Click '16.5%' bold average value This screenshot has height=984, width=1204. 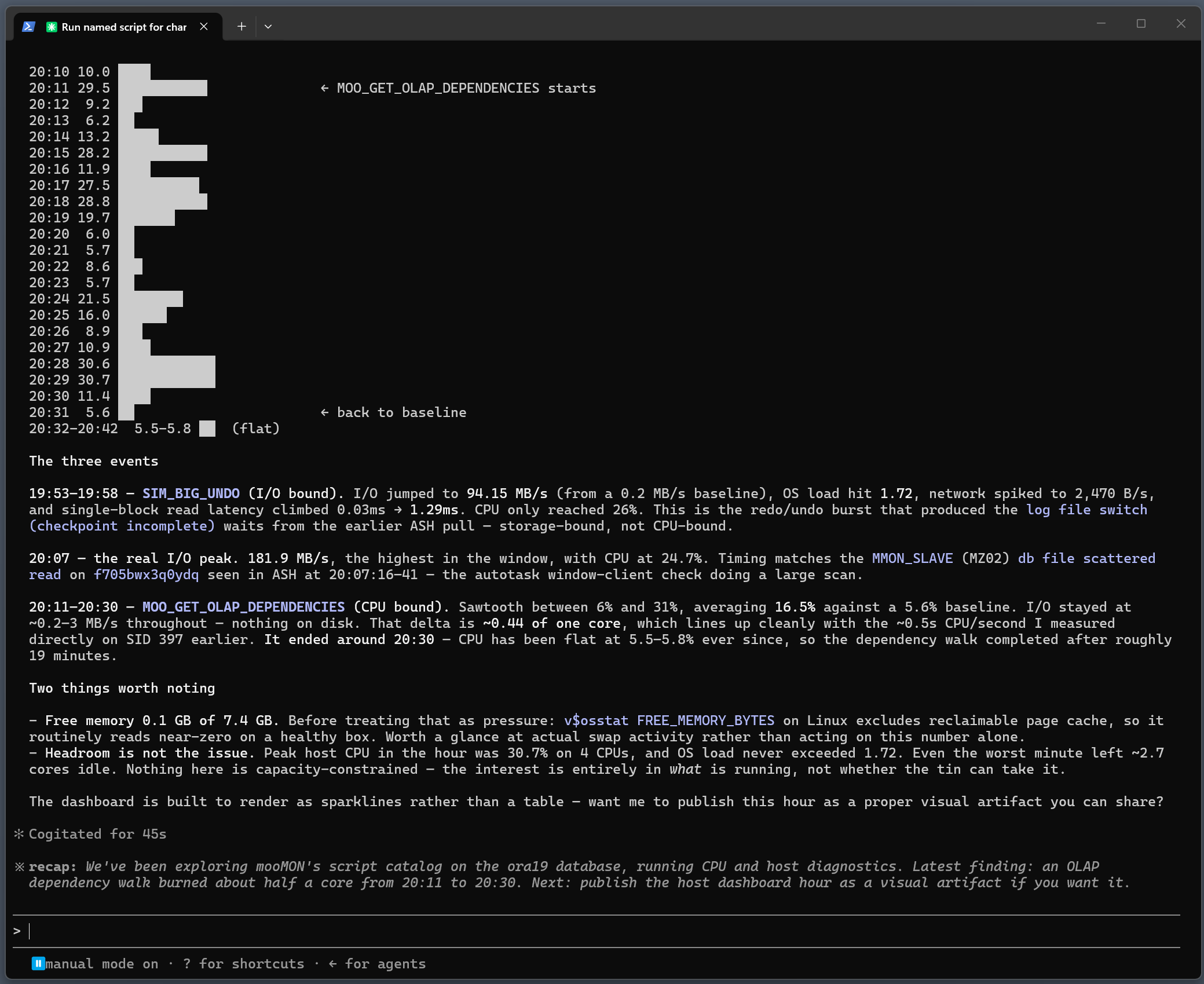795,607
